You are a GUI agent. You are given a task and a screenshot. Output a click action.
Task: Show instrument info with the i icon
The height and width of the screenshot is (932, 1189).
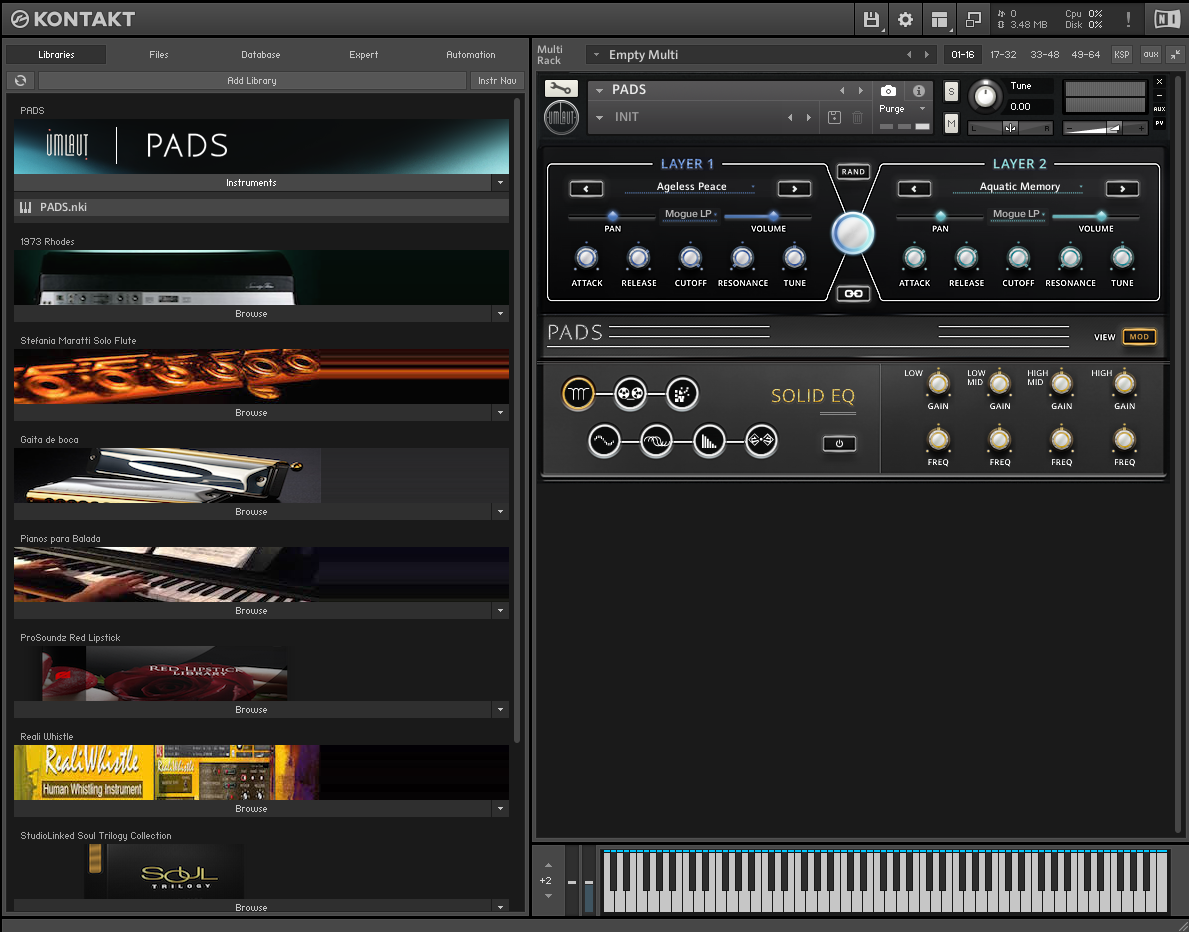click(x=919, y=91)
